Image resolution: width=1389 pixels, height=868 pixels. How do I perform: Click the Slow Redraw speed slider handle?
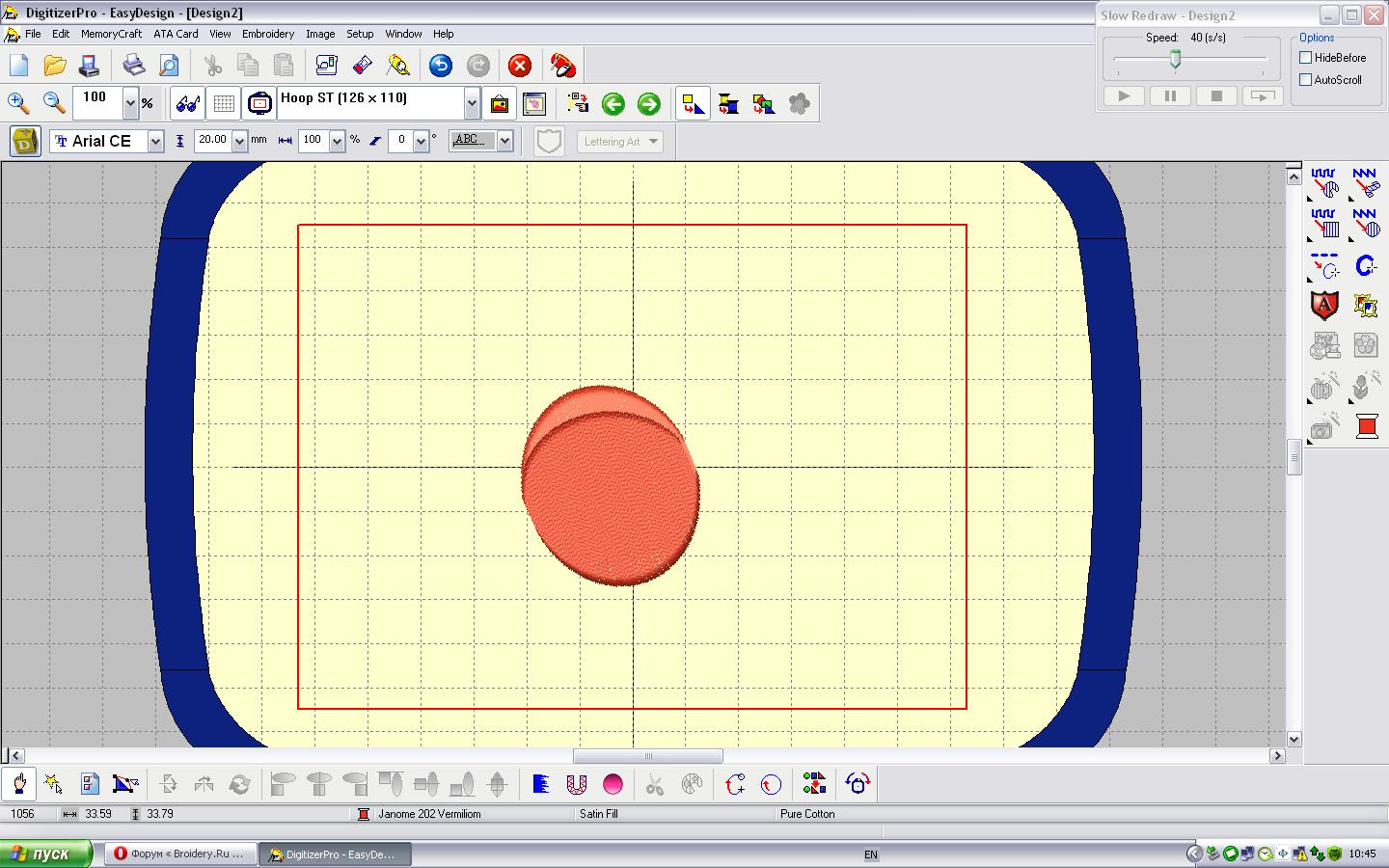(x=1175, y=60)
